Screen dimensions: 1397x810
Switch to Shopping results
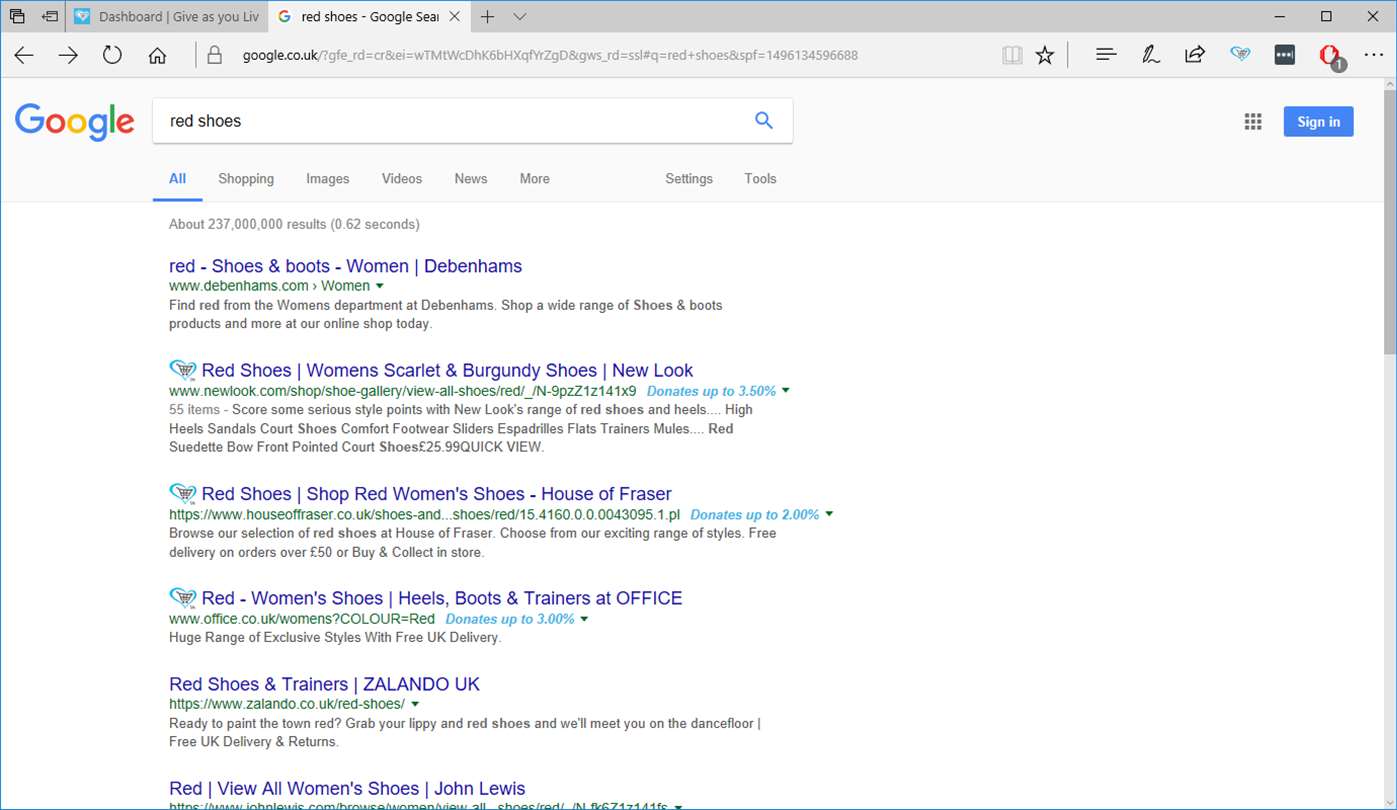[x=246, y=179]
